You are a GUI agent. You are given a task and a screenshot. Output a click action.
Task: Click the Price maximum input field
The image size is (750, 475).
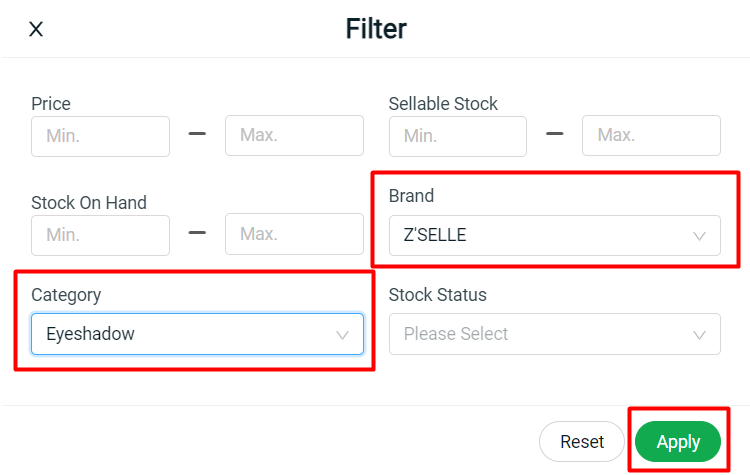pos(294,136)
